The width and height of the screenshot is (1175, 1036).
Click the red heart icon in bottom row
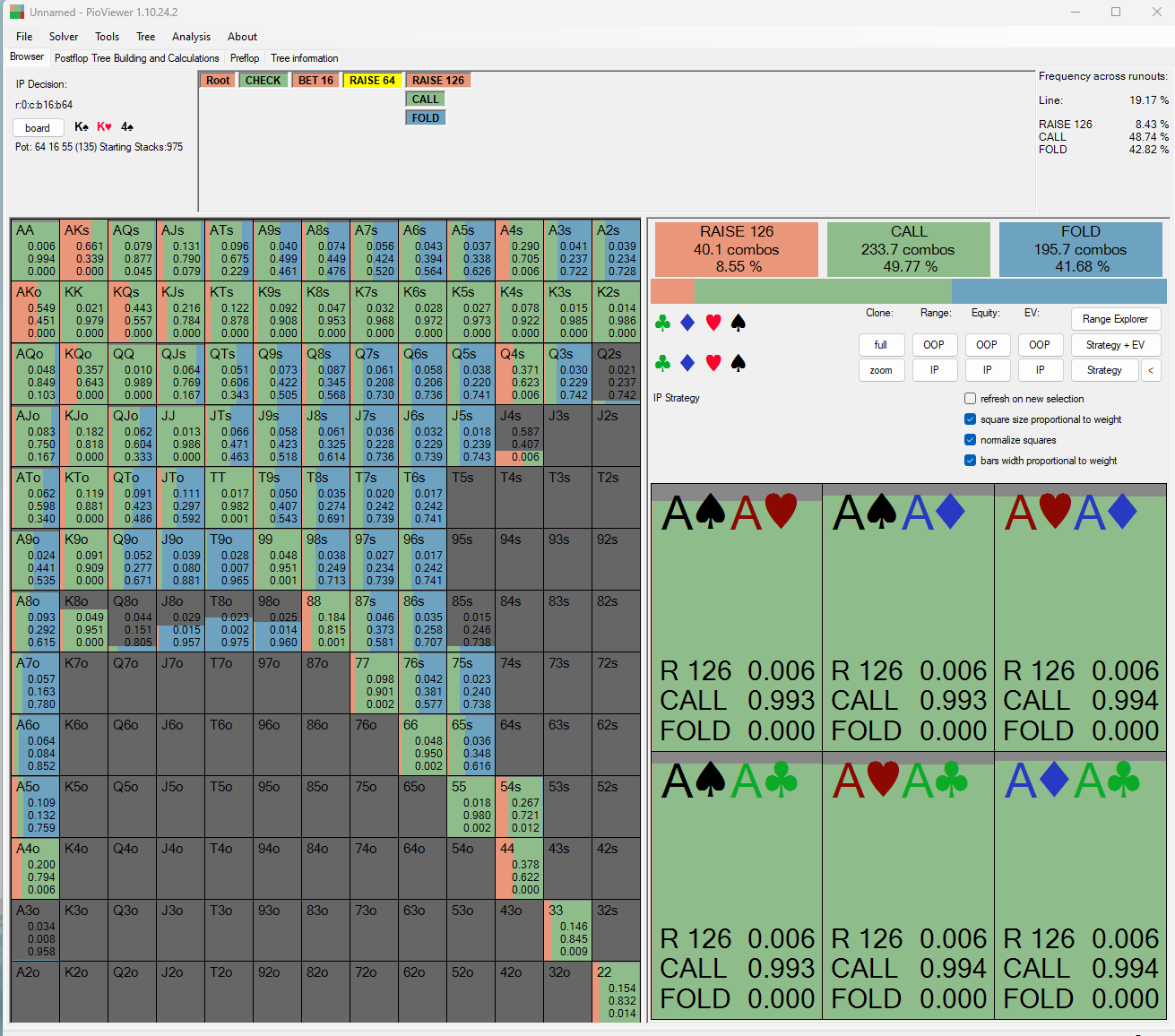coord(713,363)
